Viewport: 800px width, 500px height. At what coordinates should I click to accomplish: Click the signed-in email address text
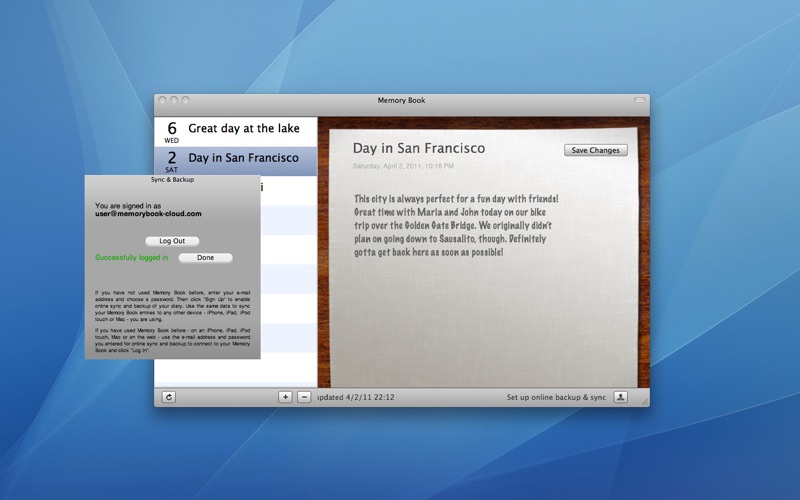pos(148,213)
